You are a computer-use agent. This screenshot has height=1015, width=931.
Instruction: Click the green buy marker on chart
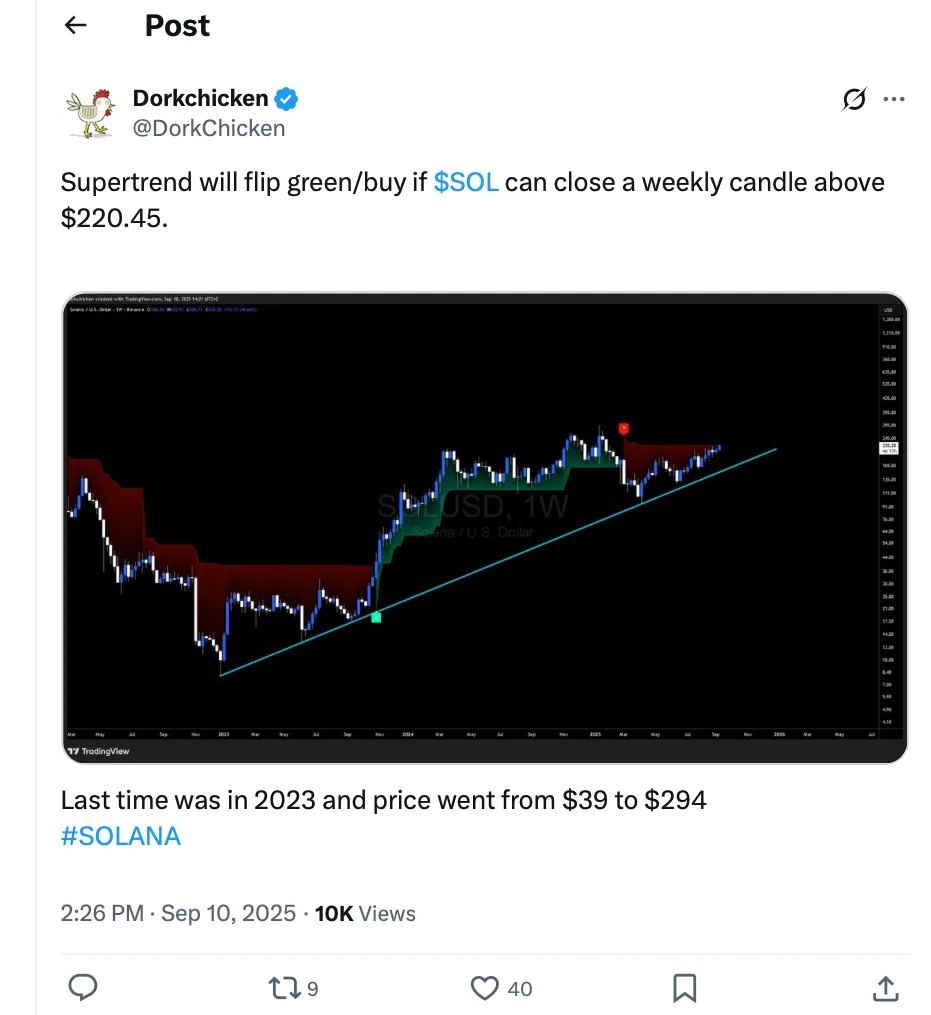[x=376, y=618]
